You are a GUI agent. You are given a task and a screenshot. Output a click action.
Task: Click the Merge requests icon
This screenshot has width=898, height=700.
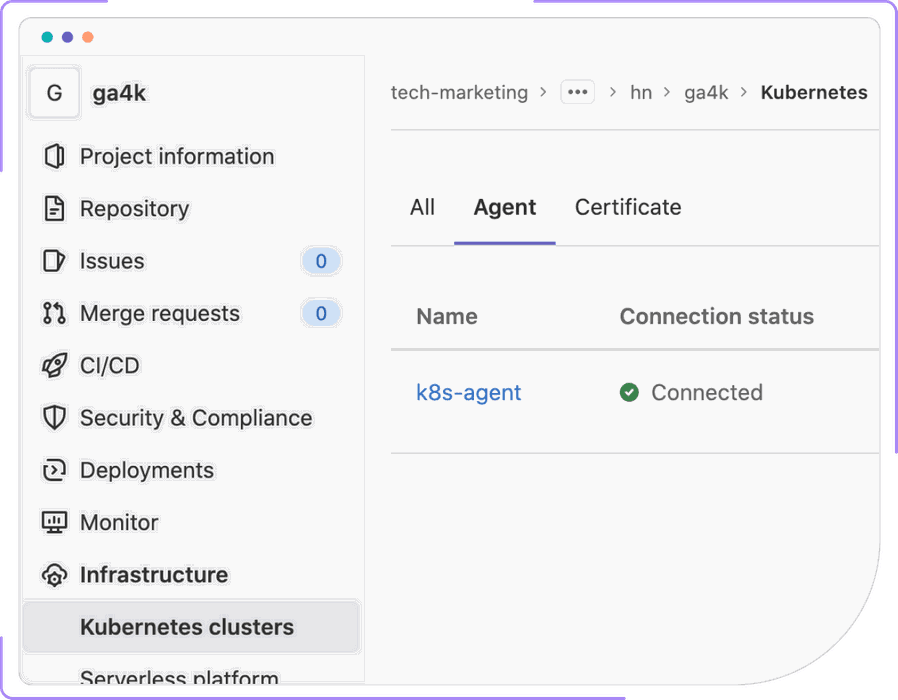pyautogui.click(x=54, y=313)
